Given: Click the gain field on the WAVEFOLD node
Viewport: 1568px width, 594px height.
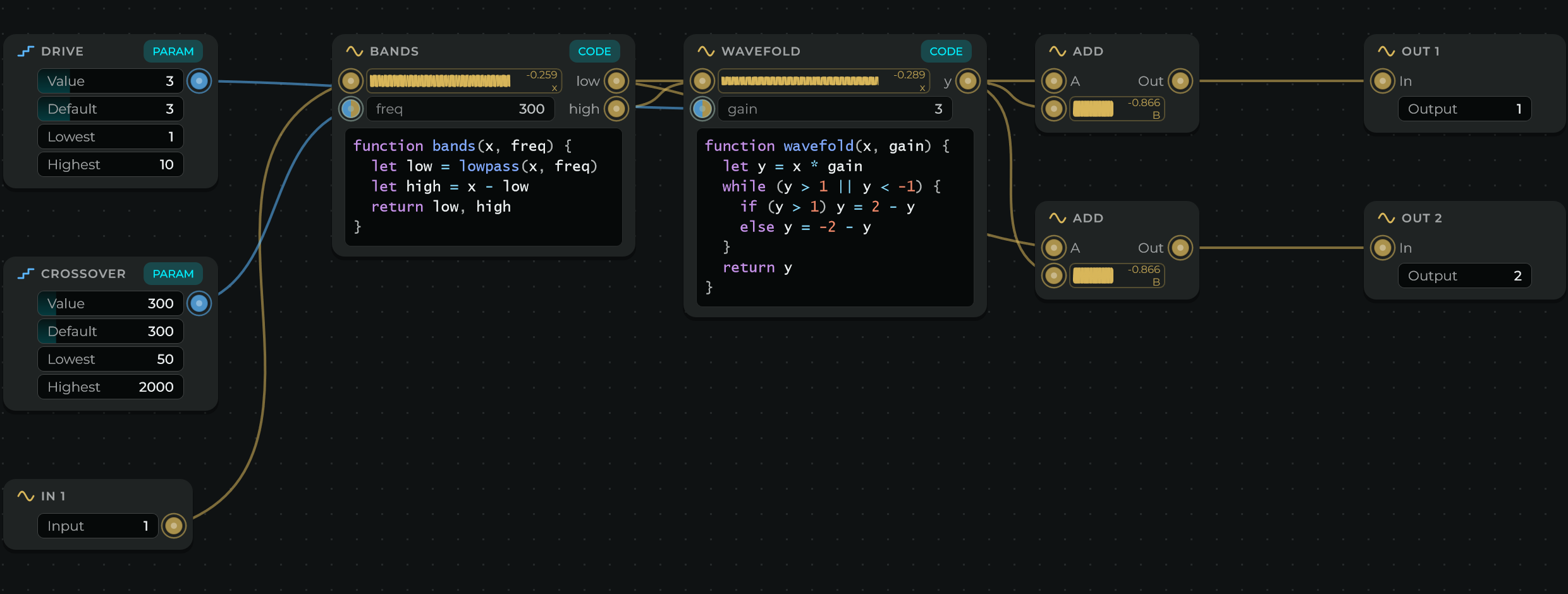Looking at the screenshot, I should click(835, 109).
